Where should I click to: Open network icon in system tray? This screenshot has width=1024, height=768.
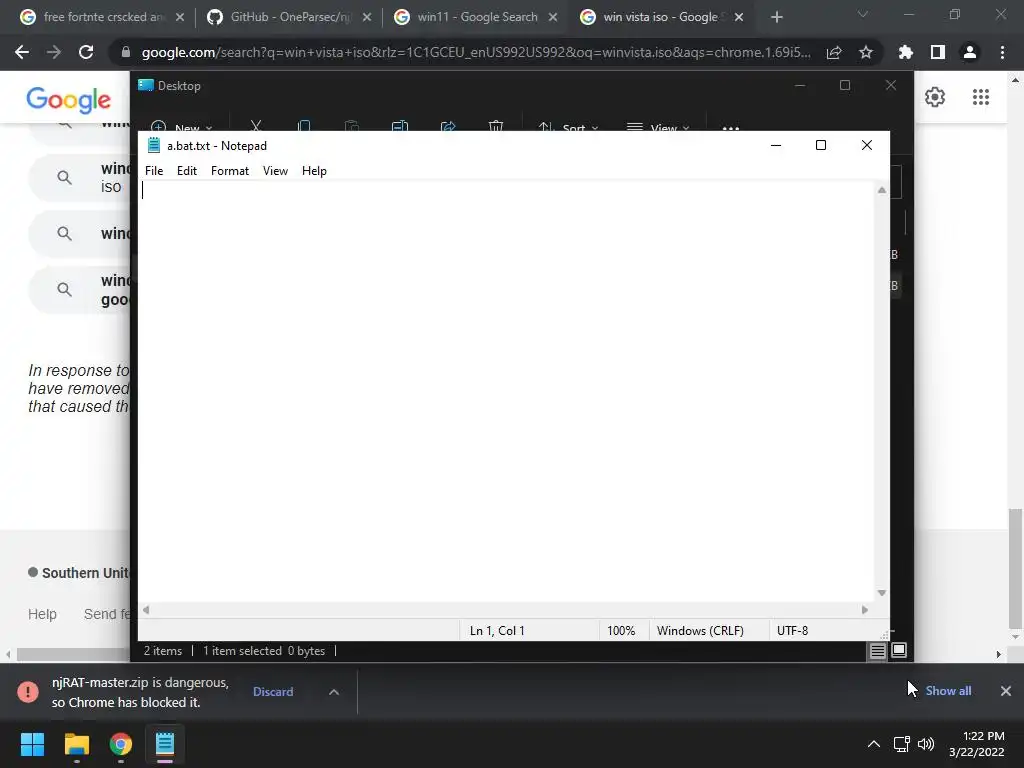click(902, 744)
